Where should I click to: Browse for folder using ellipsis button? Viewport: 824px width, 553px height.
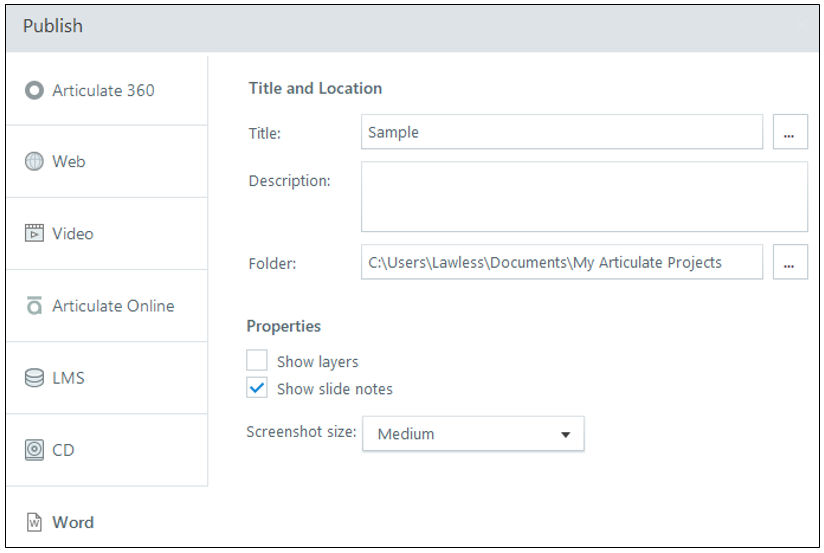point(790,262)
